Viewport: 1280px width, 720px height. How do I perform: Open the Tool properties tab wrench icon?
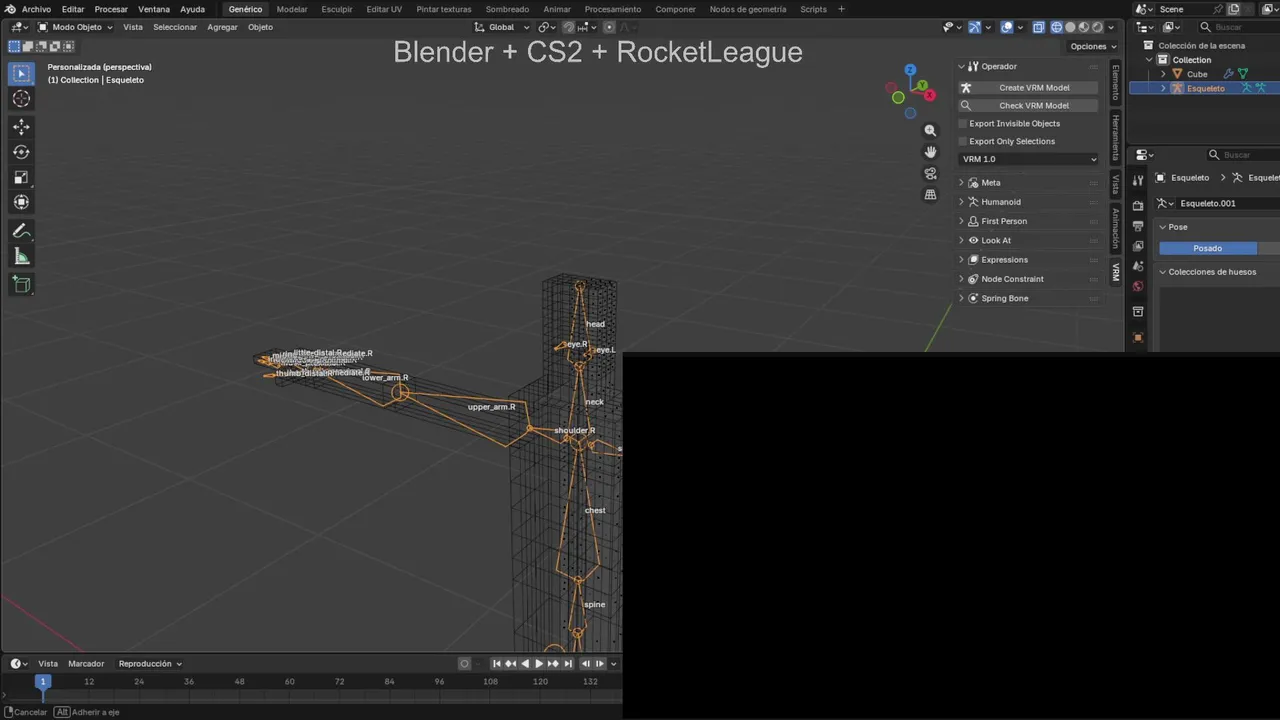tap(1138, 180)
